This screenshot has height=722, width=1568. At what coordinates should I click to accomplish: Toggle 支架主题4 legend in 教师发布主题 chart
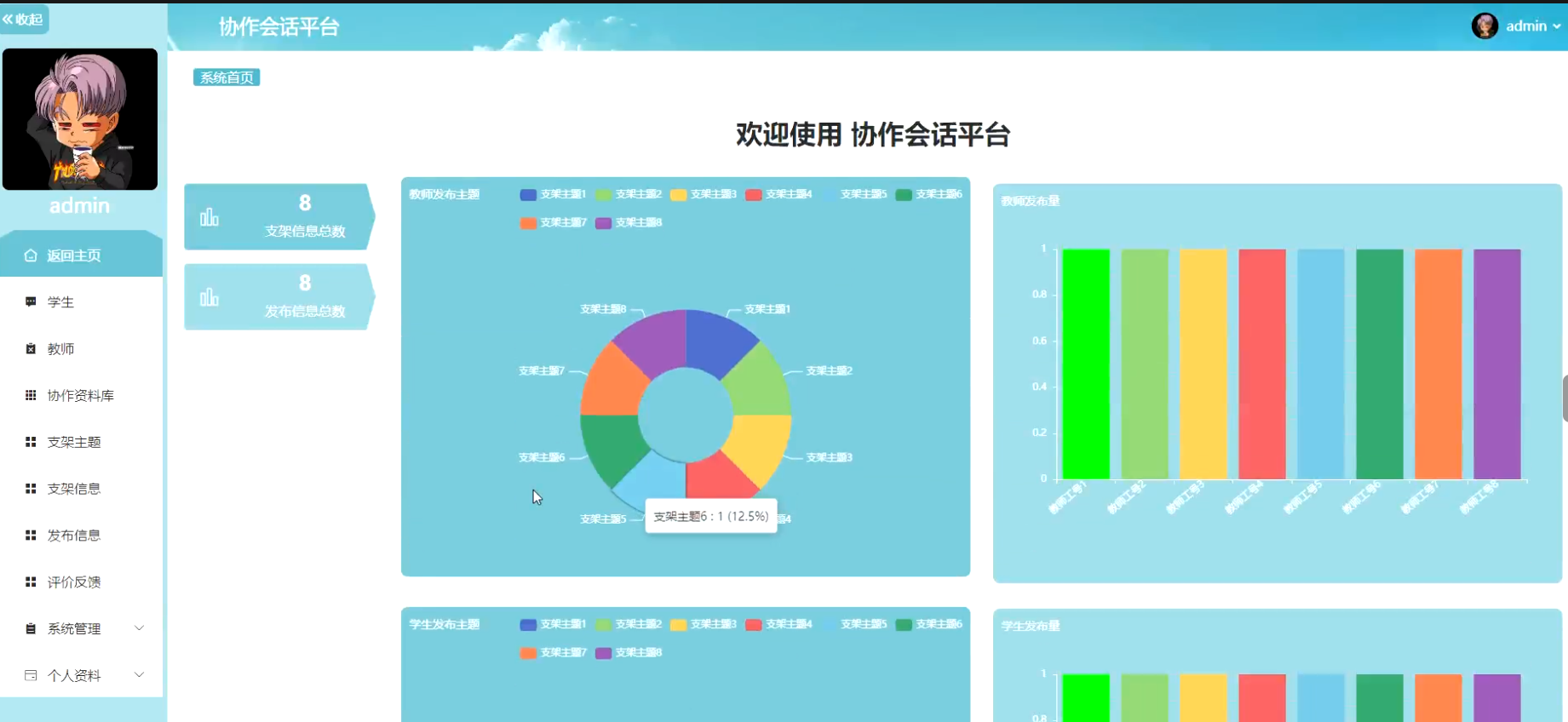pyautogui.click(x=778, y=194)
